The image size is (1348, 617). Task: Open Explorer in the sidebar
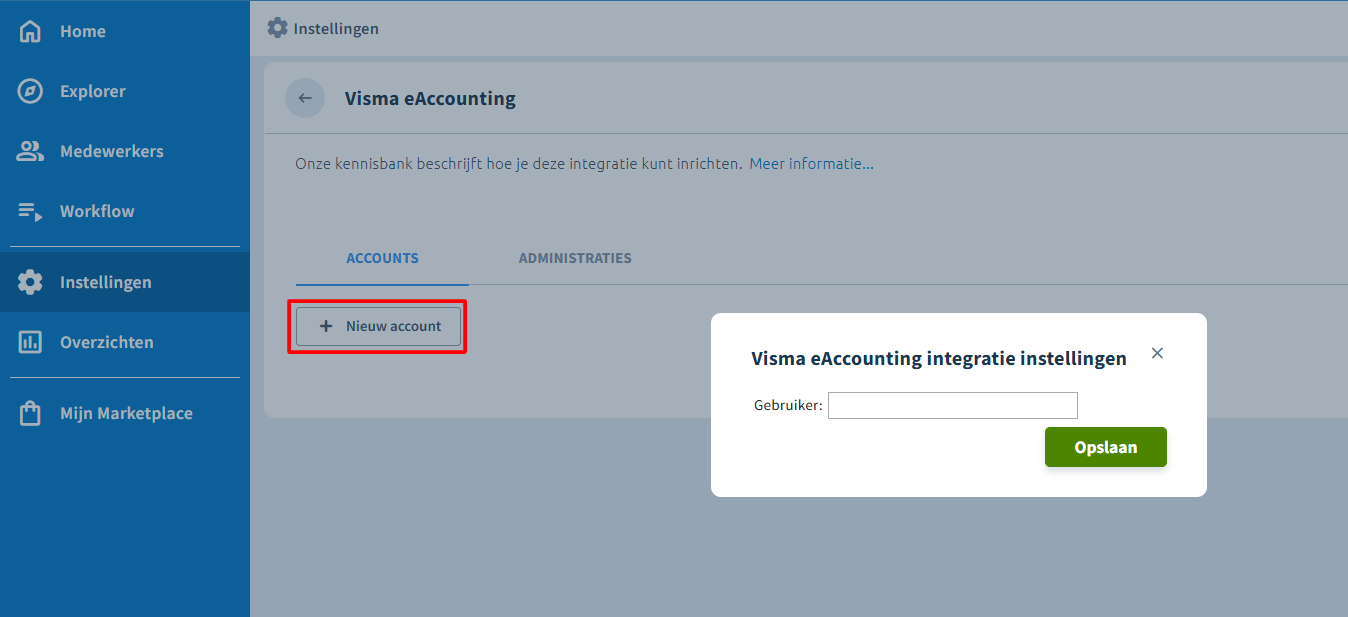(125, 91)
